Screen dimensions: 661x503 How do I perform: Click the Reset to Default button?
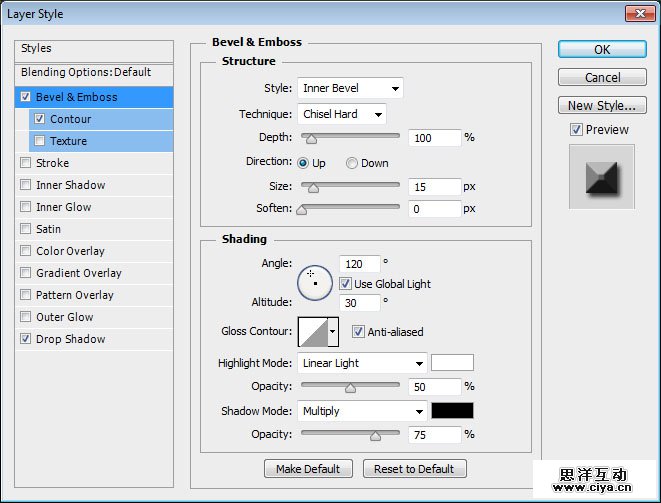(x=414, y=469)
